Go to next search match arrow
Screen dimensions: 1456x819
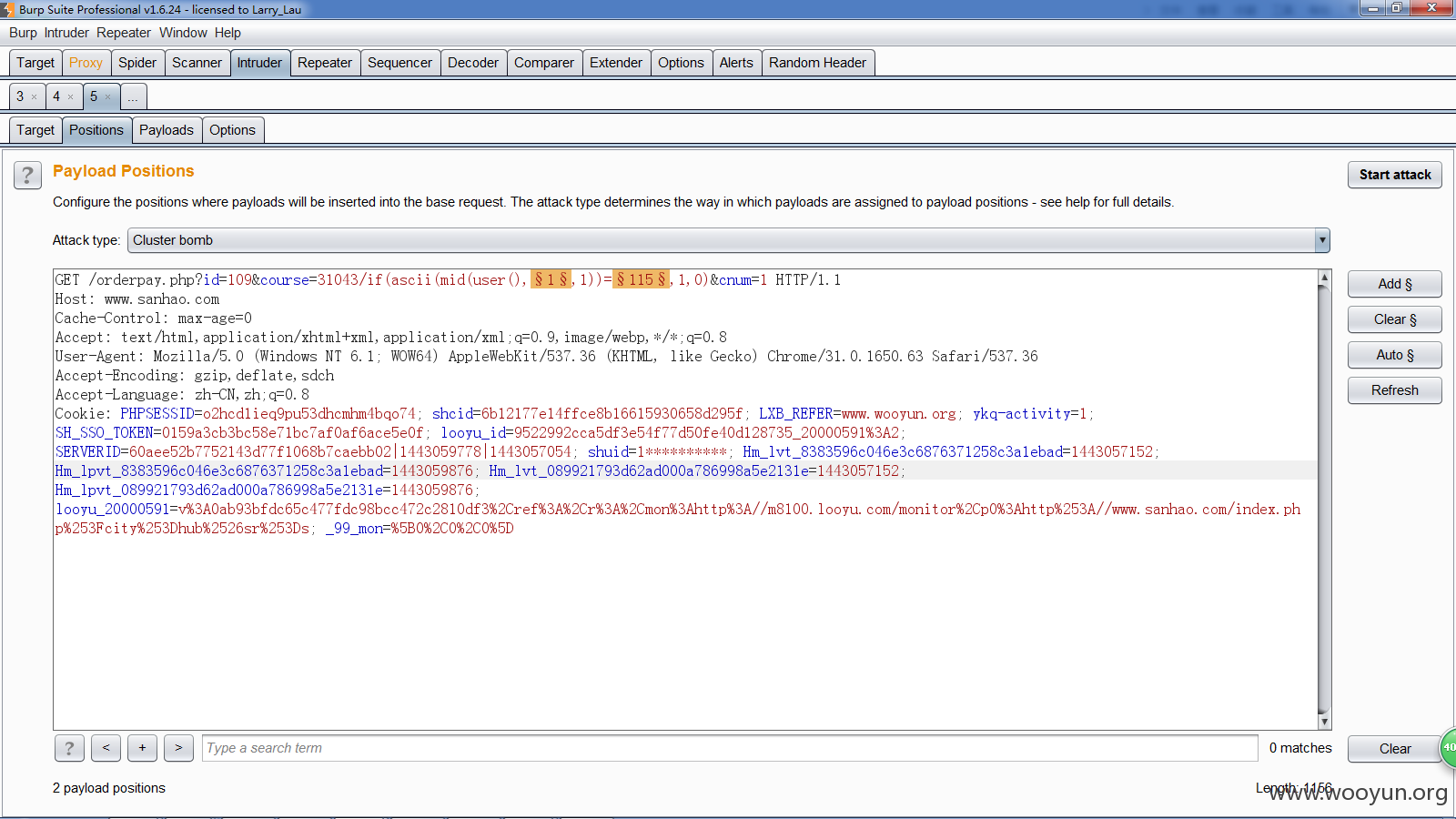[178, 748]
